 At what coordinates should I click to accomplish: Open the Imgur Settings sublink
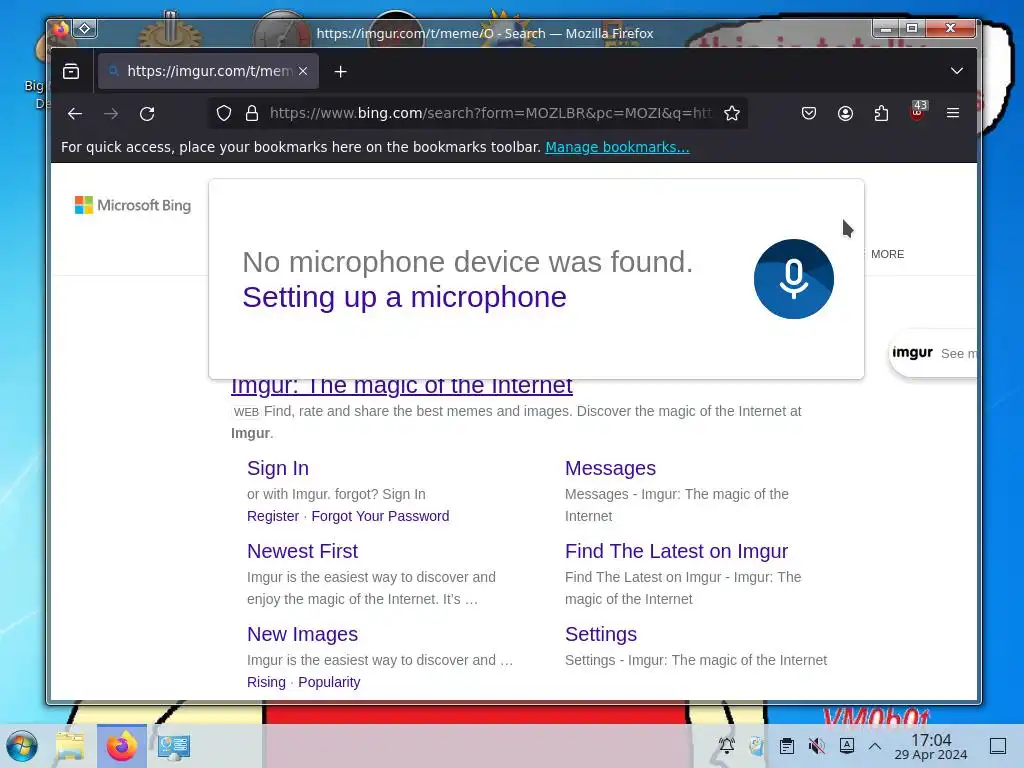[601, 634]
